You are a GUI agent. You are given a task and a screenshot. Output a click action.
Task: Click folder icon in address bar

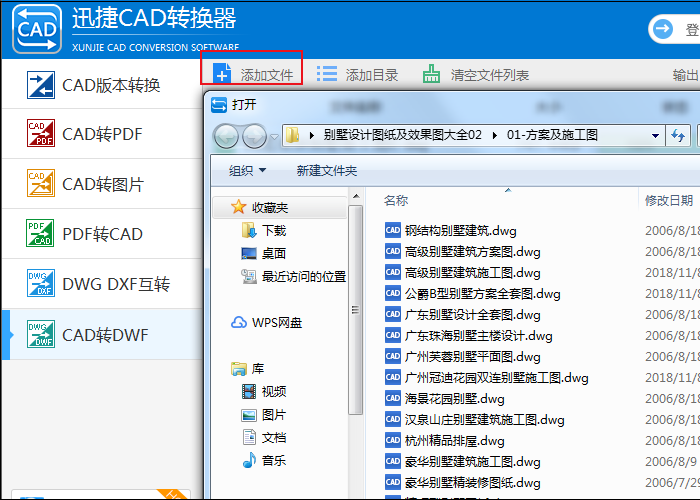pos(292,135)
